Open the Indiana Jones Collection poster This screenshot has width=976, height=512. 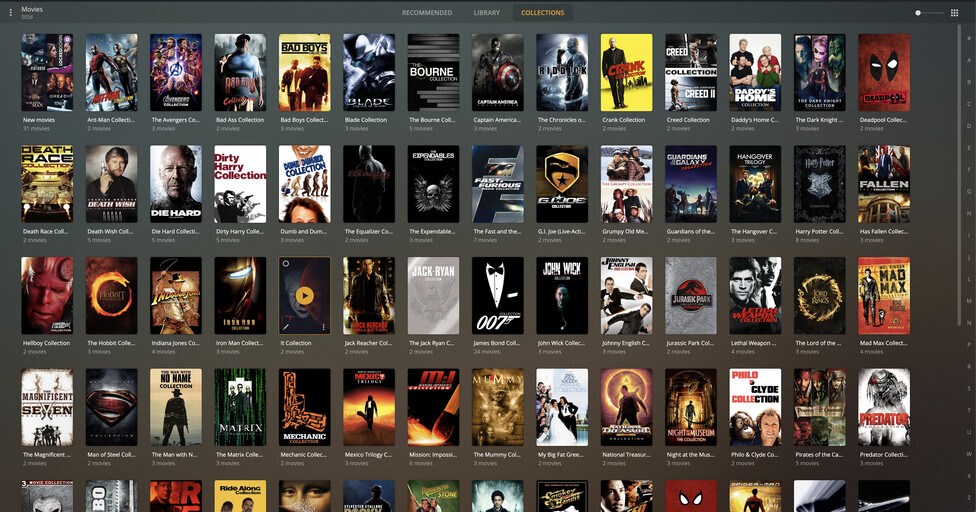176,296
